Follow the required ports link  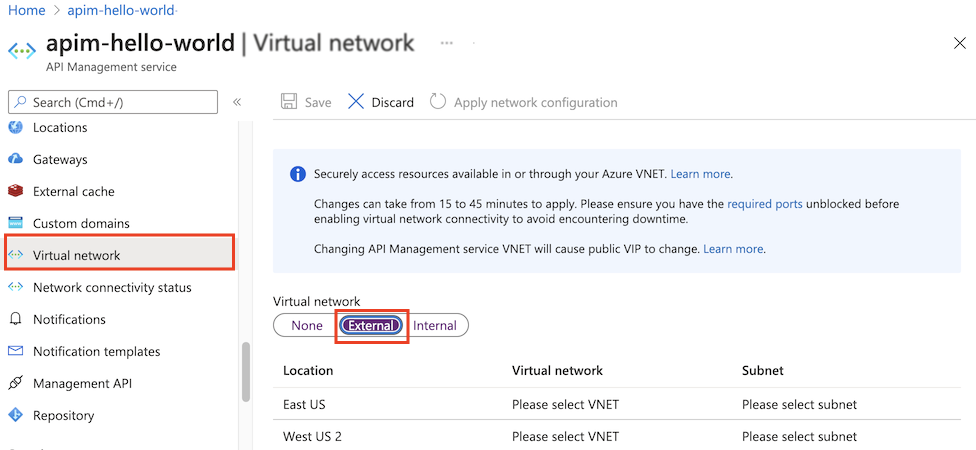(x=764, y=204)
